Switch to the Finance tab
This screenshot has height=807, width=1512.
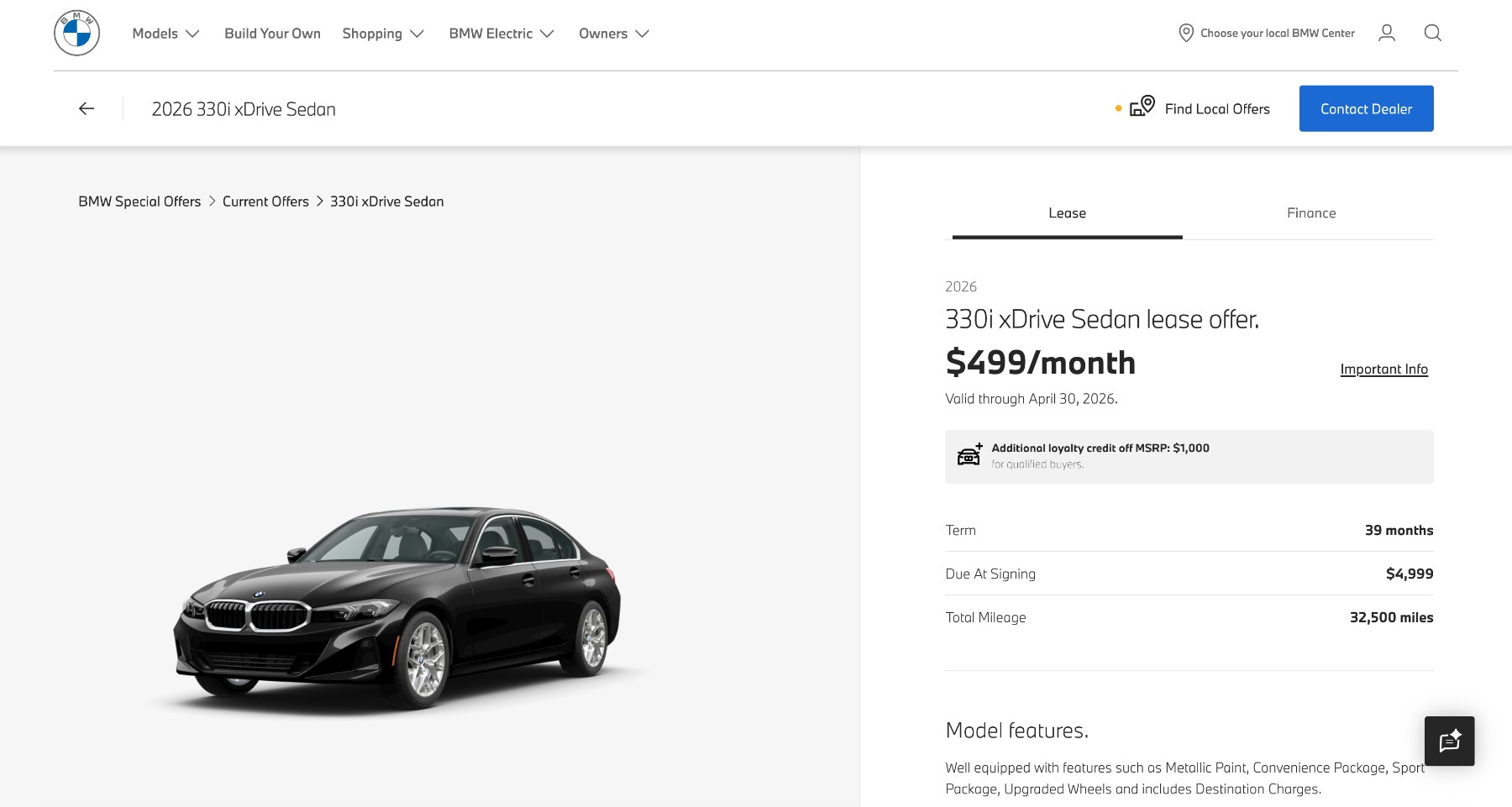[x=1311, y=213]
